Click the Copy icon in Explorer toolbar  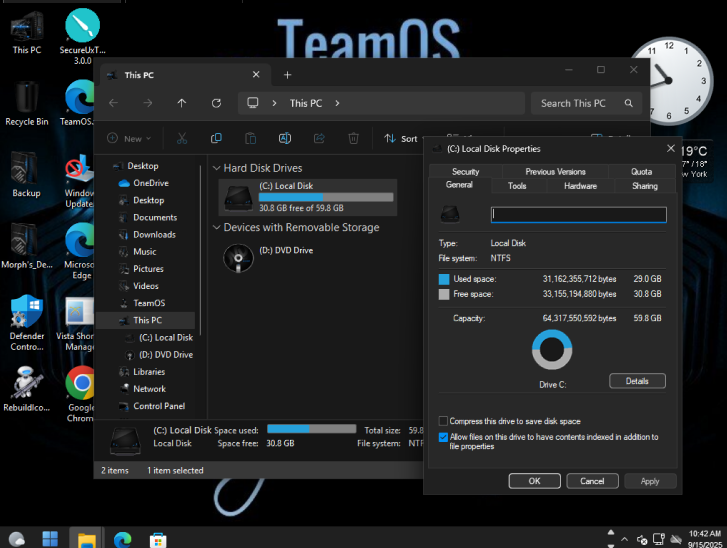tap(216, 138)
